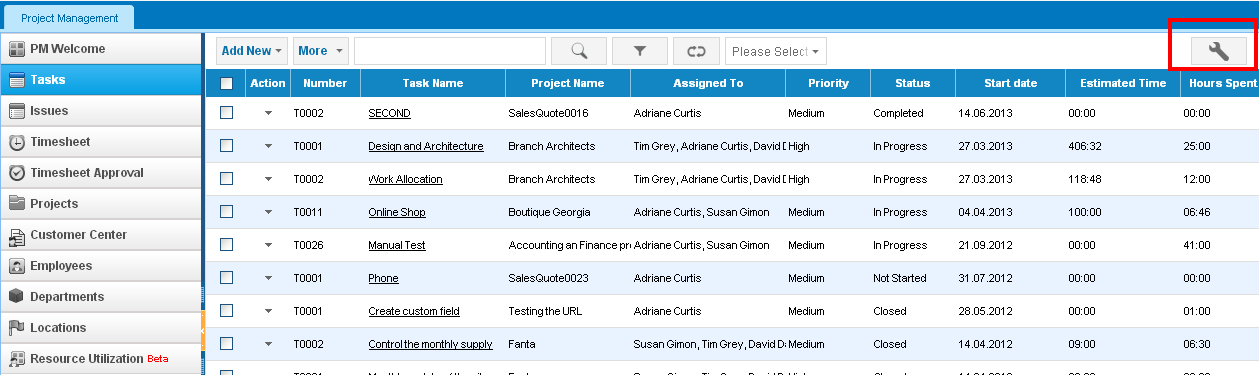Check the Online Shop row box

(x=226, y=212)
